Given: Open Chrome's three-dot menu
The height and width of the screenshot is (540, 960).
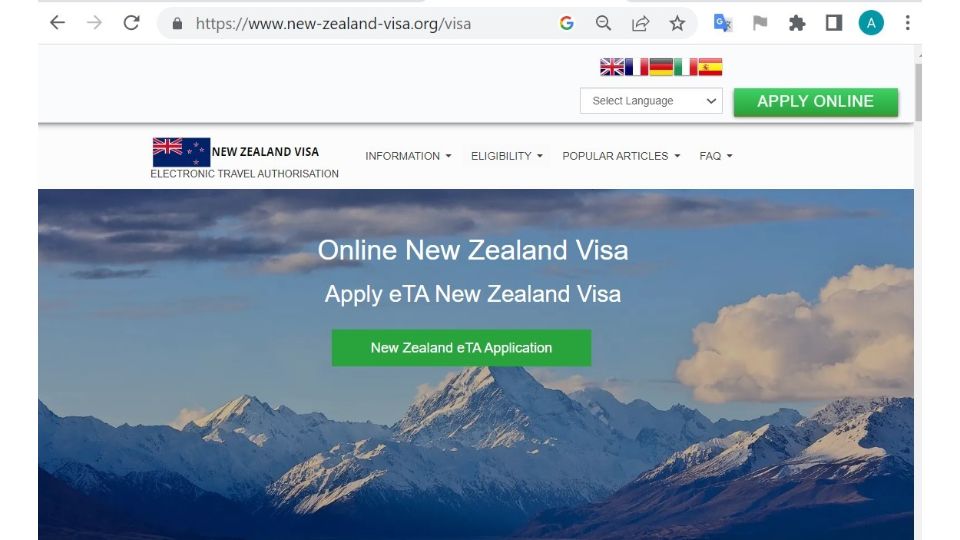Looking at the screenshot, I should pyautogui.click(x=907, y=23).
